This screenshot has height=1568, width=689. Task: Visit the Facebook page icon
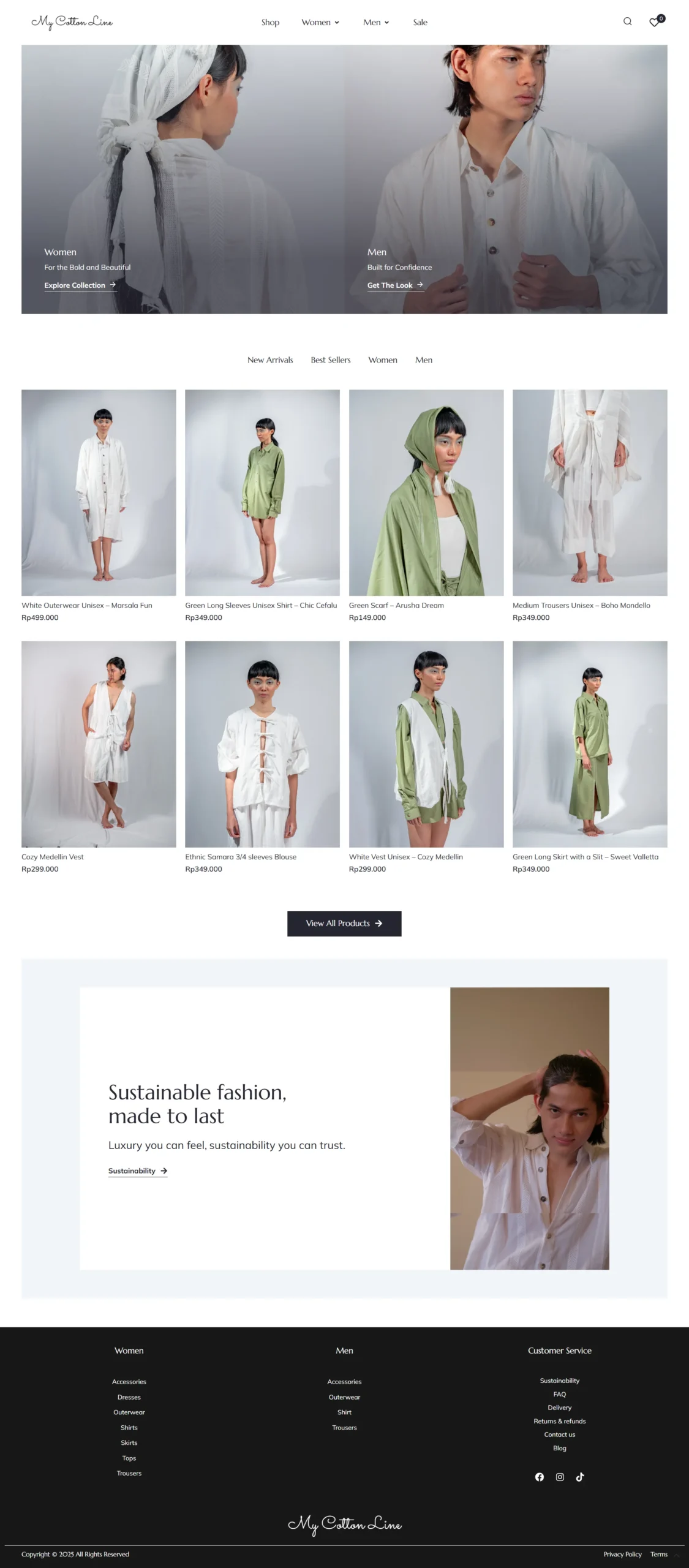tap(539, 1477)
